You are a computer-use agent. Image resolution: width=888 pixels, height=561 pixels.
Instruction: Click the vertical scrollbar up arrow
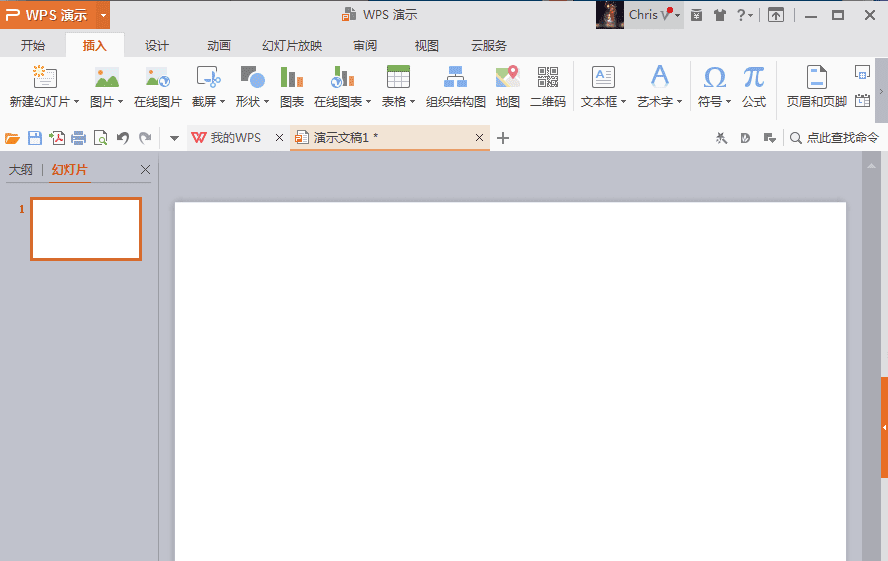871,165
